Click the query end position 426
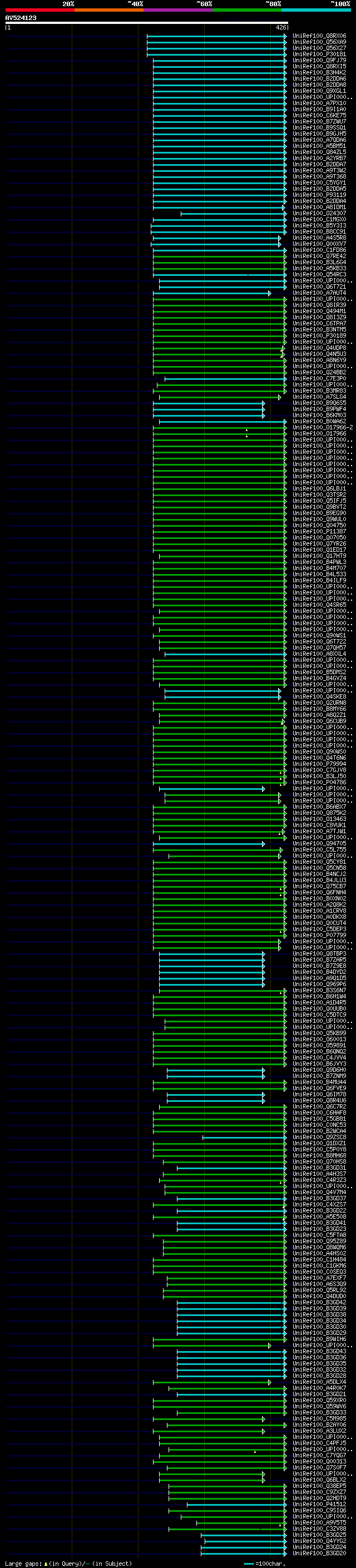 point(280,27)
